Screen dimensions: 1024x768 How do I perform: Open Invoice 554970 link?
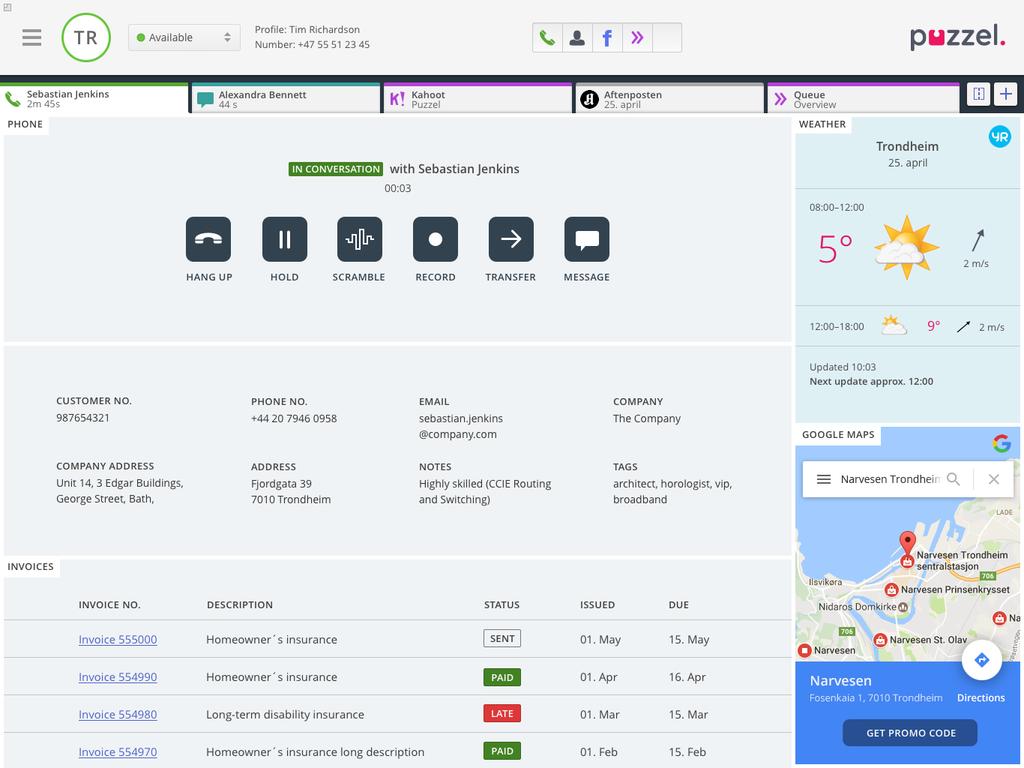118,752
